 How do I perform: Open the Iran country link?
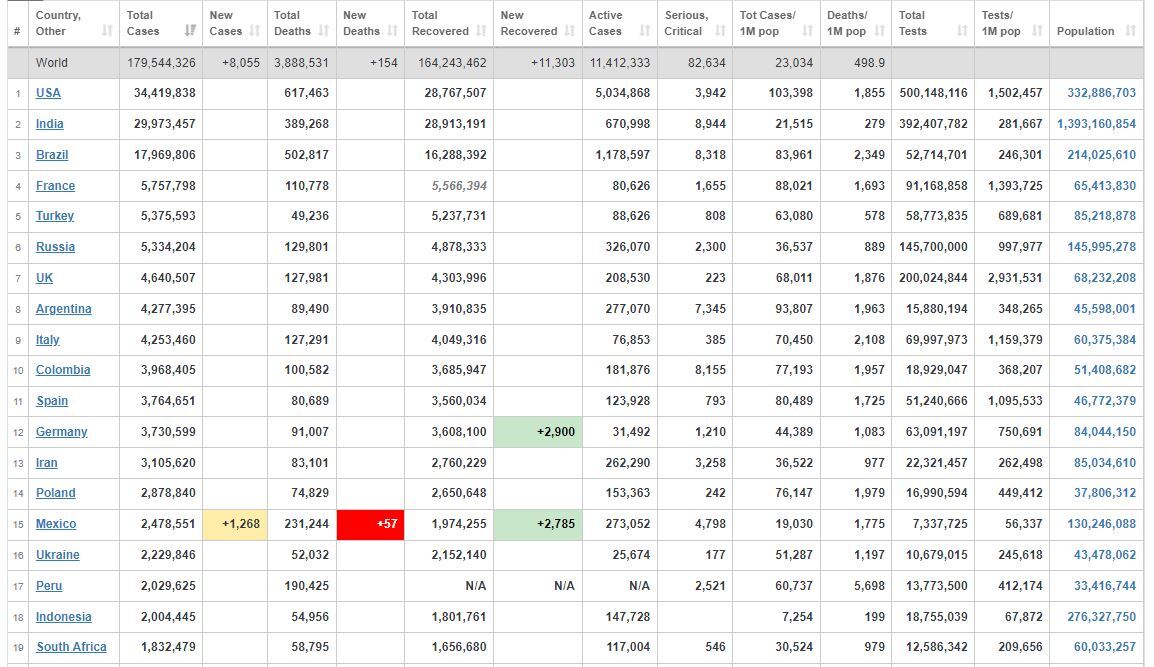click(x=46, y=462)
